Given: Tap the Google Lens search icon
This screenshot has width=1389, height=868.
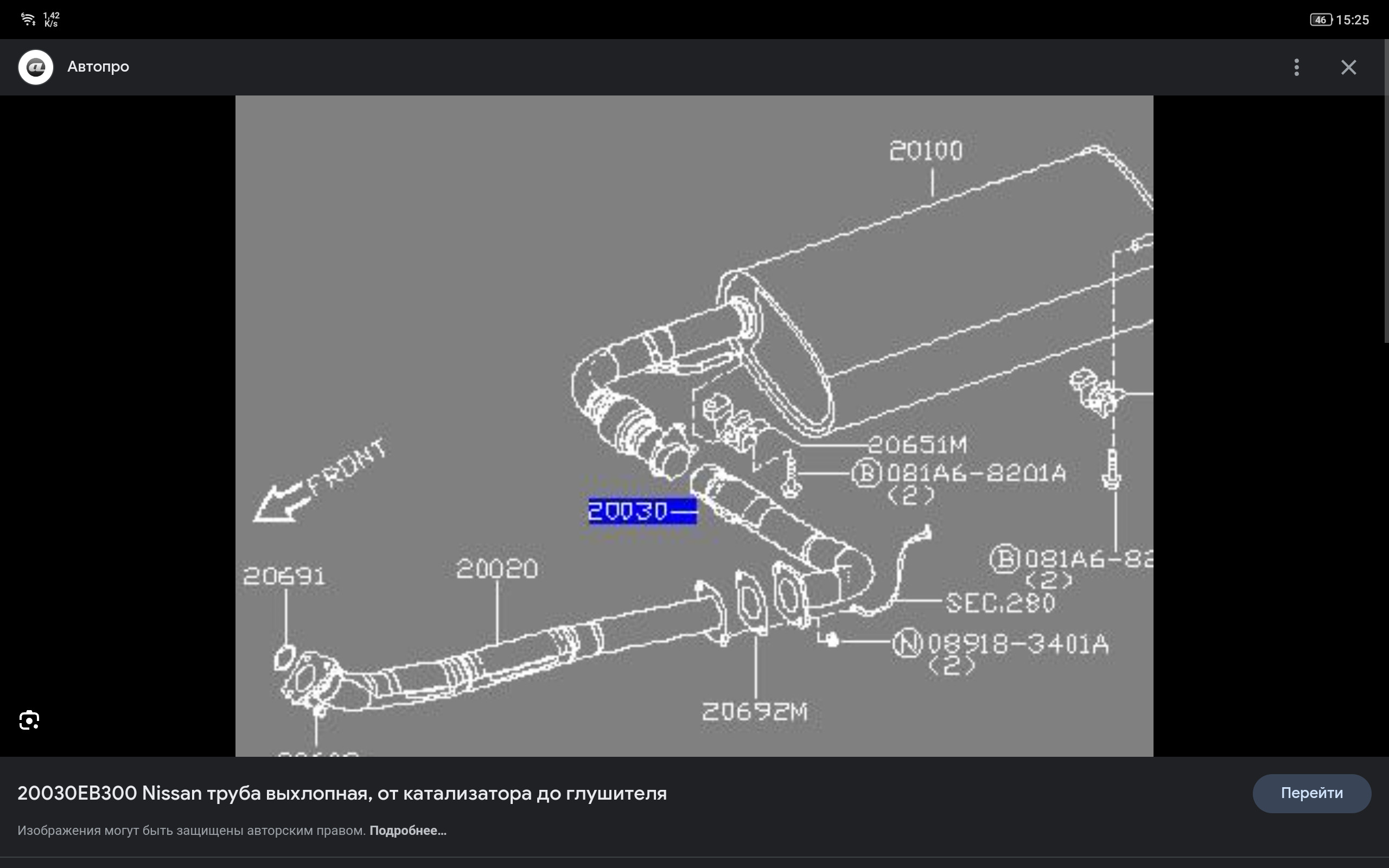Looking at the screenshot, I should coord(29,720).
